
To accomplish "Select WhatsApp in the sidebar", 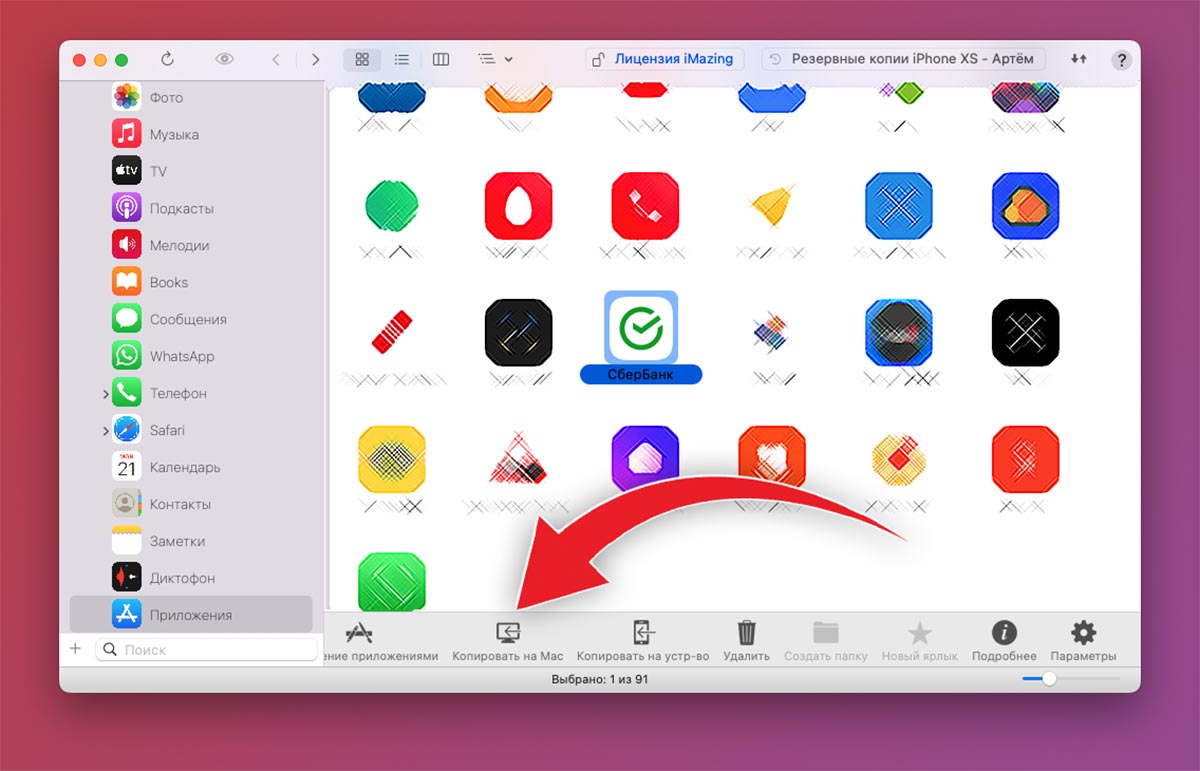I will click(190, 356).
